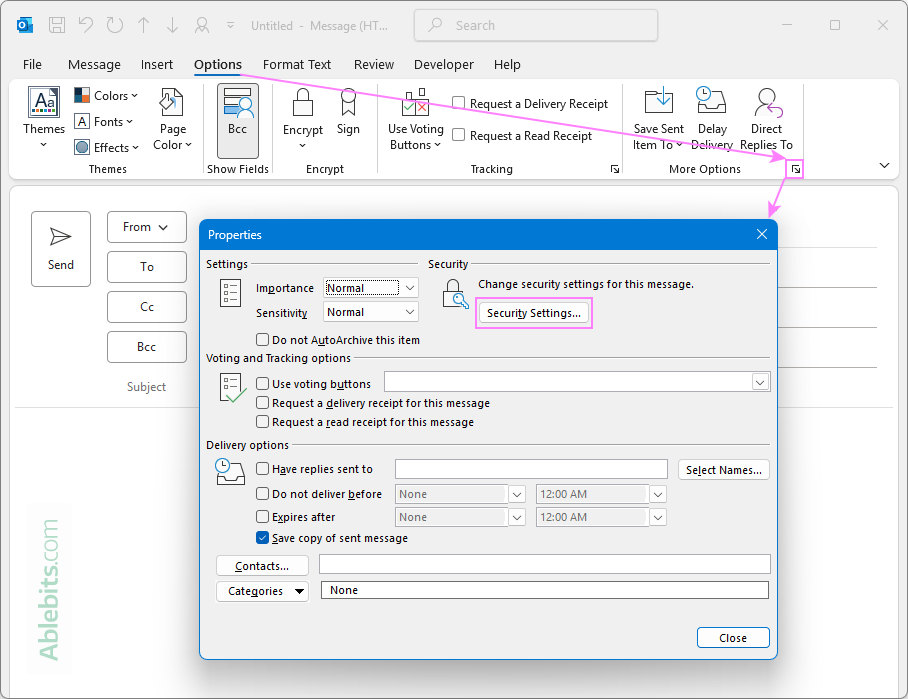Click the Select Names button
Screen dimensions: 908x699
[723, 469]
